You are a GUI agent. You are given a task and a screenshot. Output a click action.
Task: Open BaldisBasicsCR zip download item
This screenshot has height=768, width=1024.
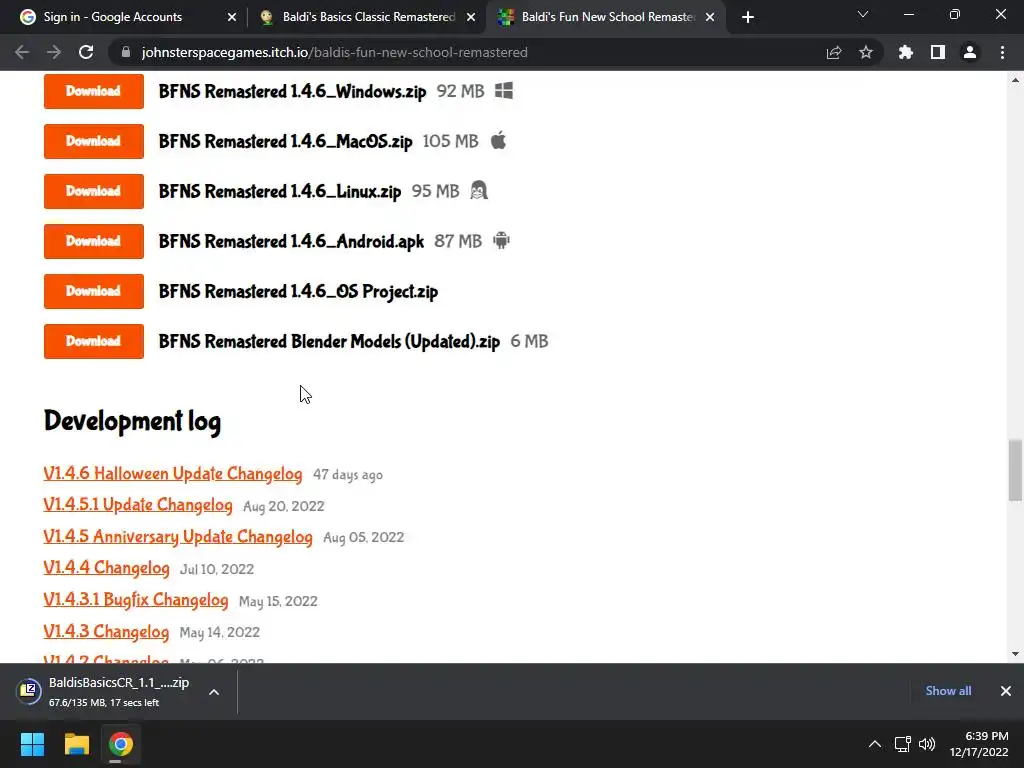(104, 692)
